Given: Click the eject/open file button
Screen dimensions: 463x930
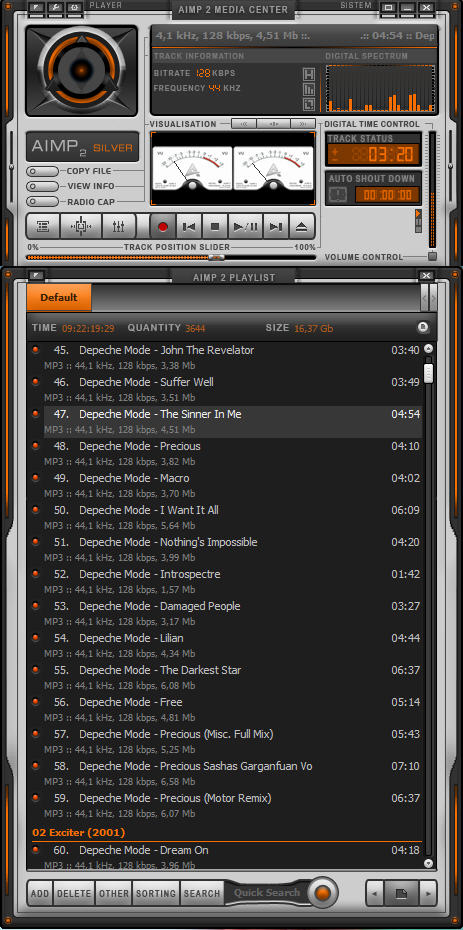Looking at the screenshot, I should (302, 227).
